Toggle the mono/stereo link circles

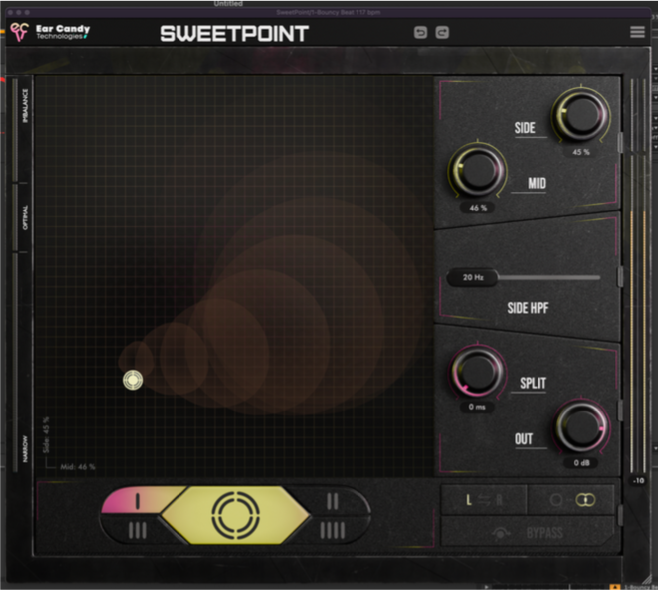click(571, 500)
